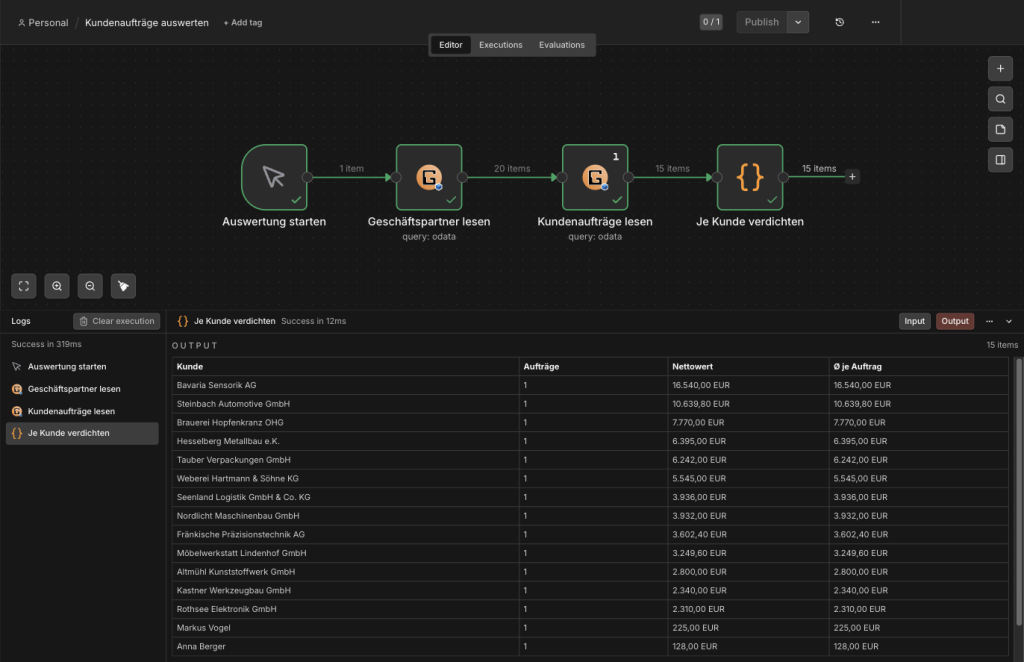Switch to the Executions tab

tap(501, 45)
